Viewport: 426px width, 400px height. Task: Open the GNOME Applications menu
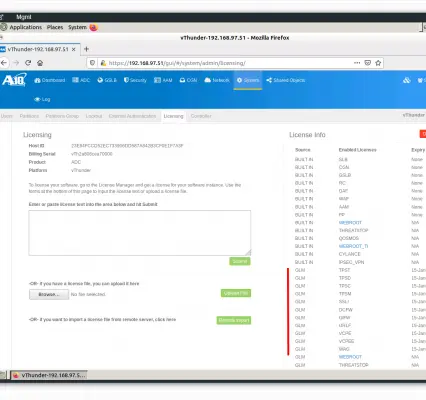(26, 27)
